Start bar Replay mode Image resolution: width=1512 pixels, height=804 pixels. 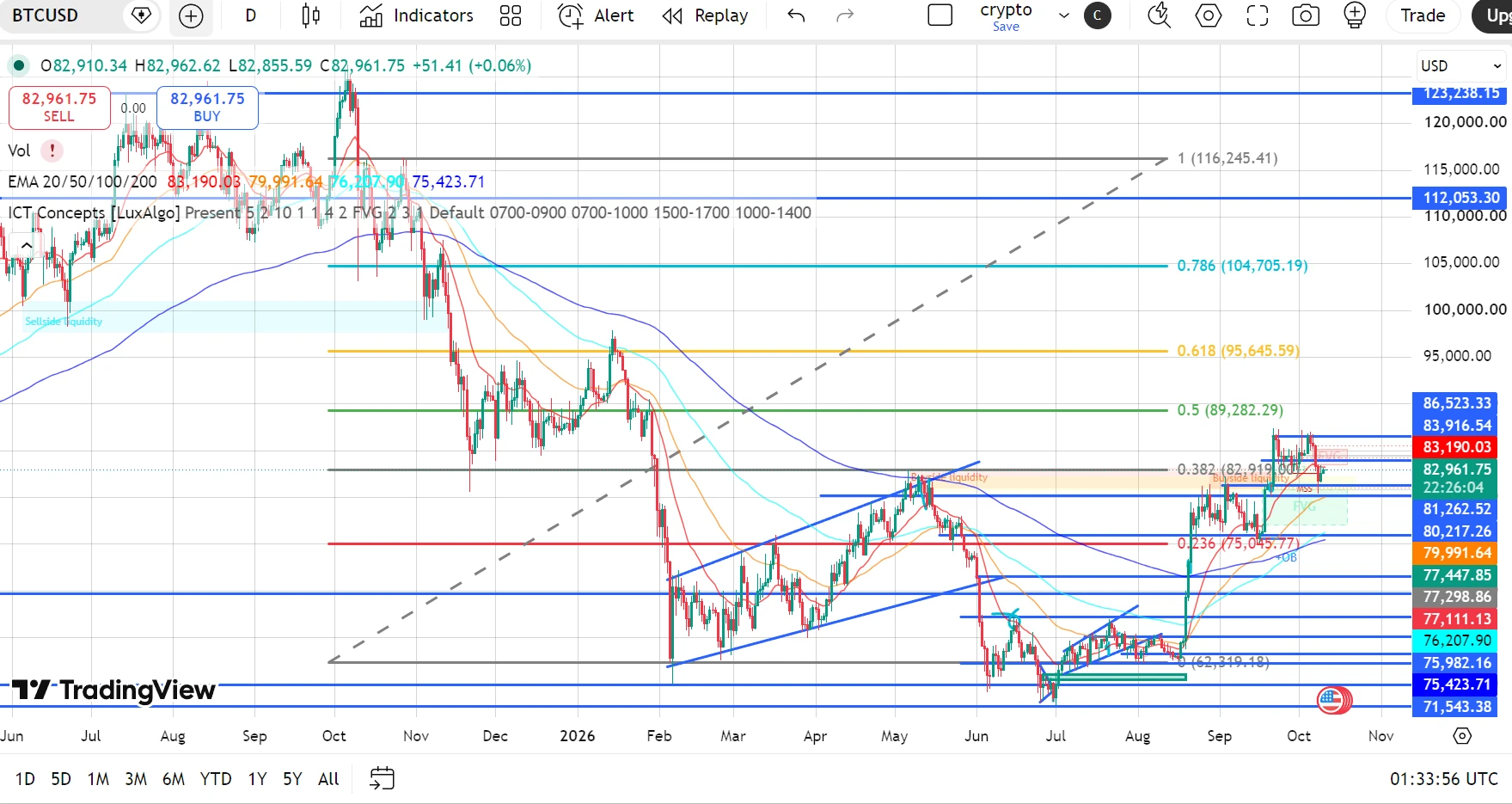tap(706, 15)
